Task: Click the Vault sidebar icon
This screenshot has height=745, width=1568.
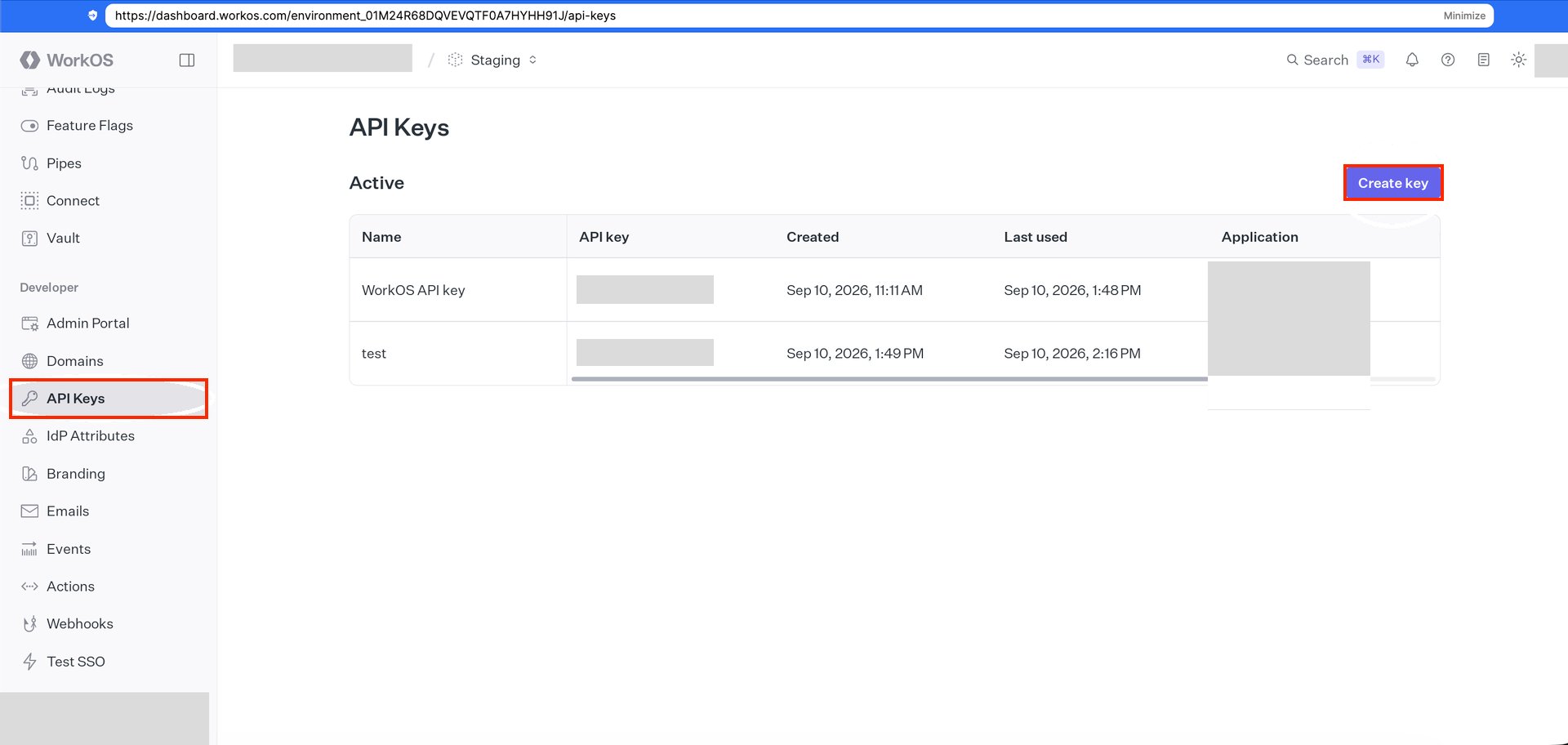Action: (x=29, y=239)
